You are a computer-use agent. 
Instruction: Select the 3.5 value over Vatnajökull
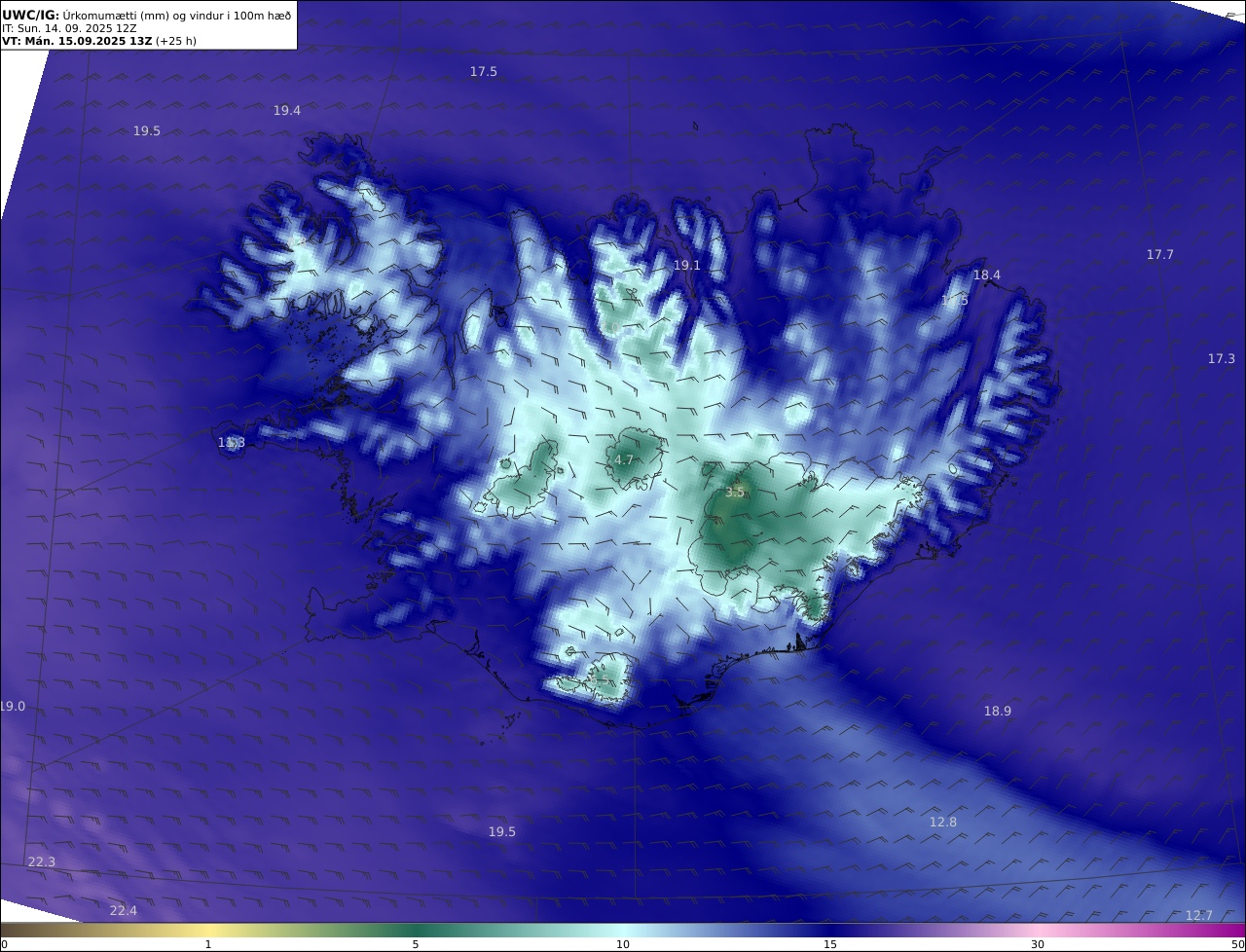(734, 493)
